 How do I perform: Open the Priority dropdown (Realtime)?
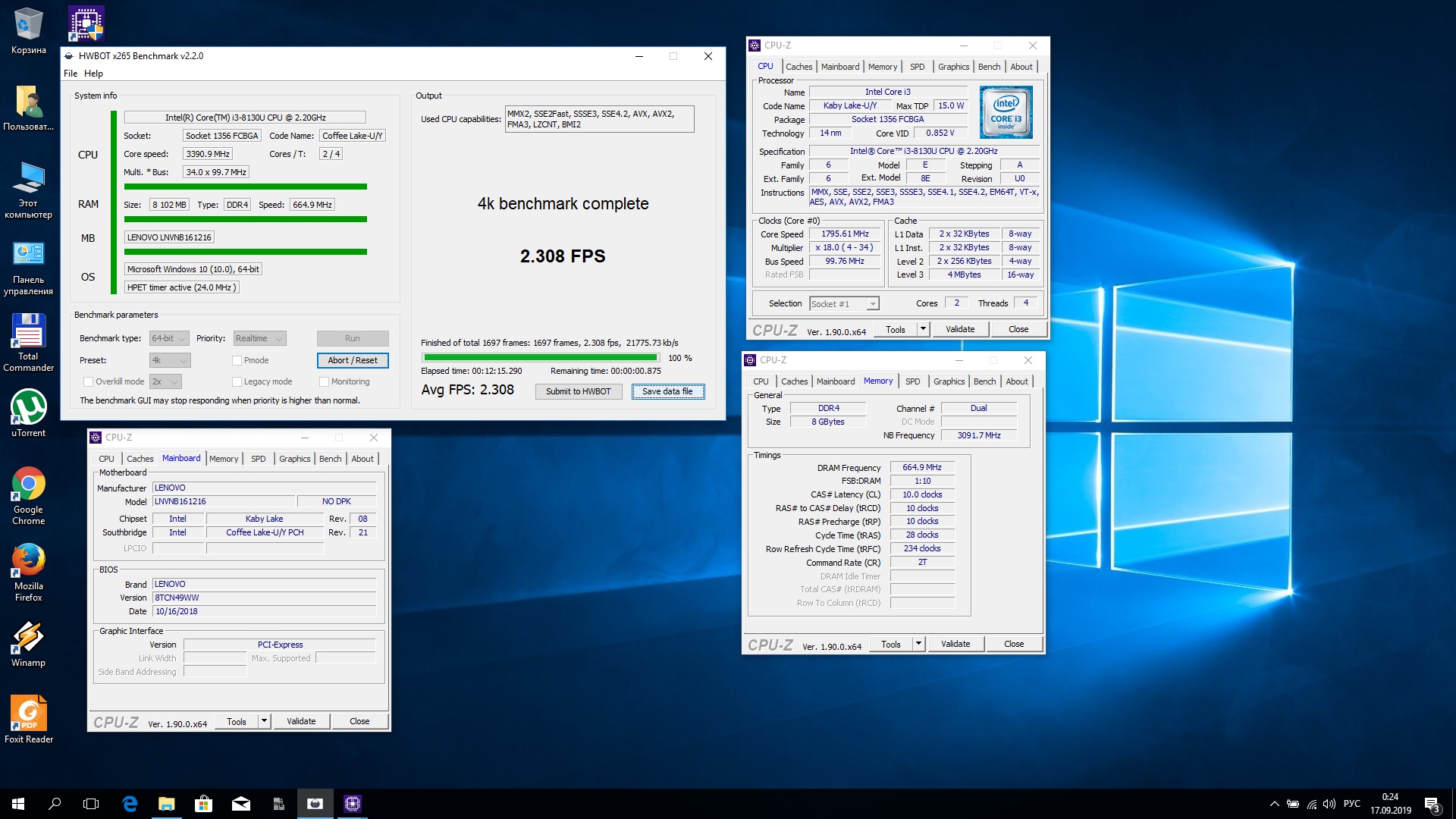click(x=259, y=338)
